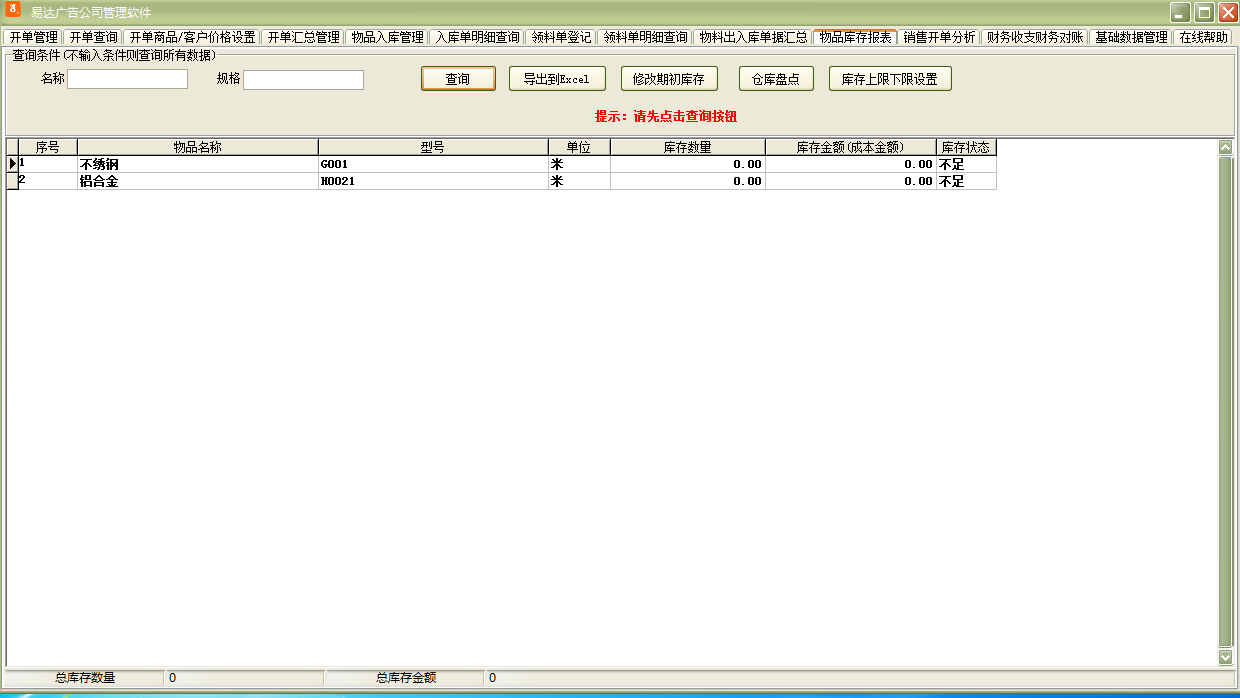Screen dimensions: 1240x698
Task: Click model cell H0021
Action: coord(433,181)
